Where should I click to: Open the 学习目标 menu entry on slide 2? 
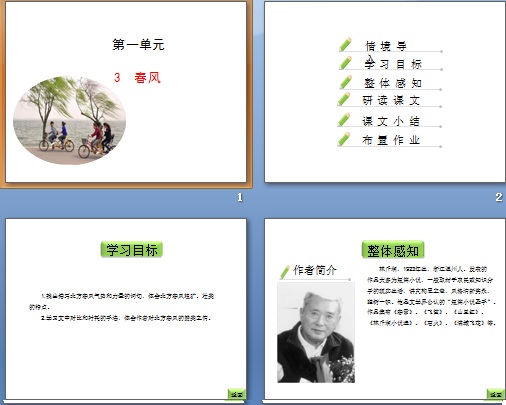click(x=393, y=64)
